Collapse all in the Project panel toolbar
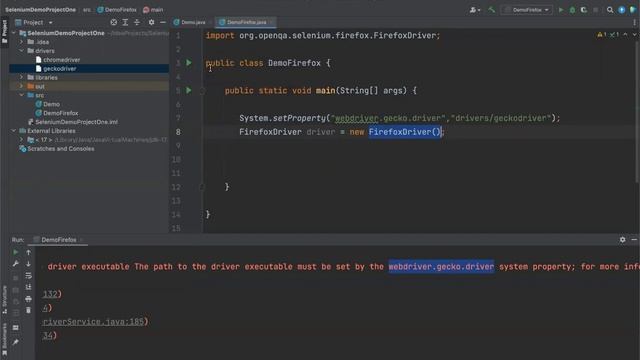The width and height of the screenshot is (640, 360). pos(137,22)
